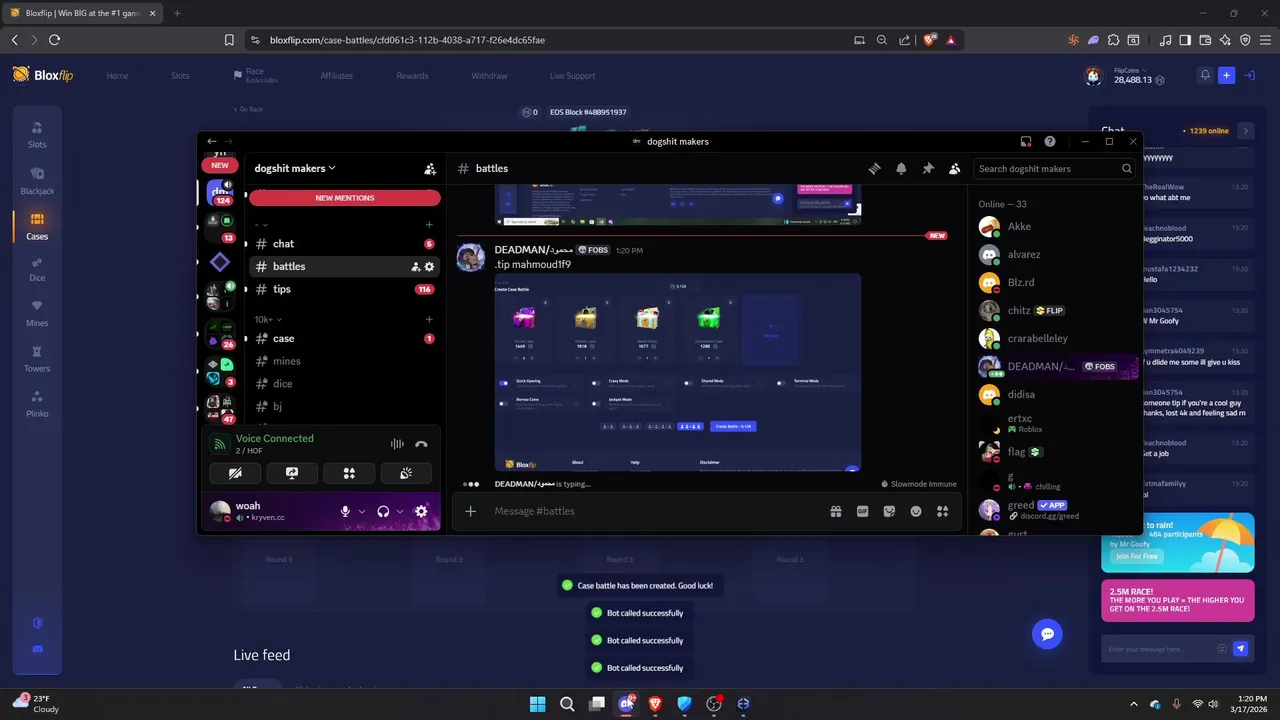Open Threads in Discord channel header

point(874,169)
